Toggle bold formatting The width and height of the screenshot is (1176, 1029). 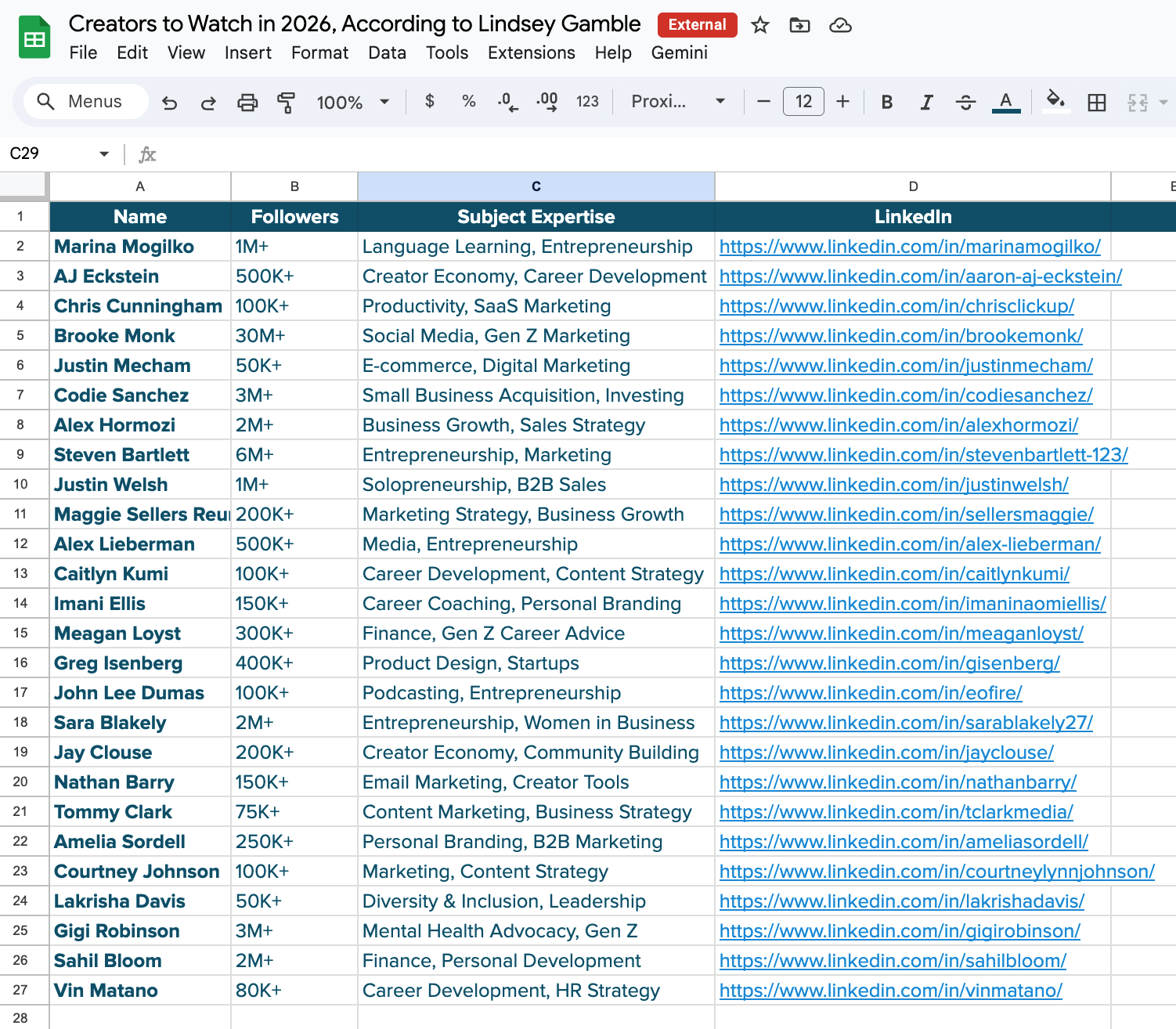tap(887, 103)
